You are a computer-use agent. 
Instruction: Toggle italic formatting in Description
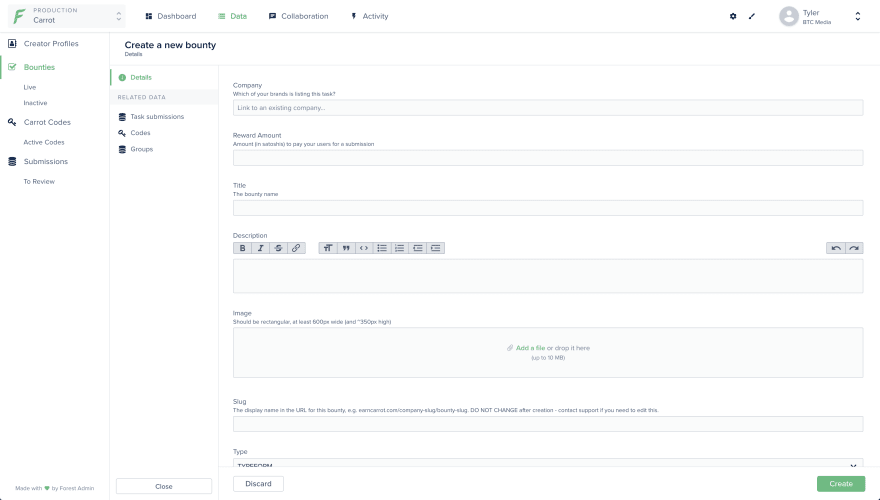pos(260,248)
